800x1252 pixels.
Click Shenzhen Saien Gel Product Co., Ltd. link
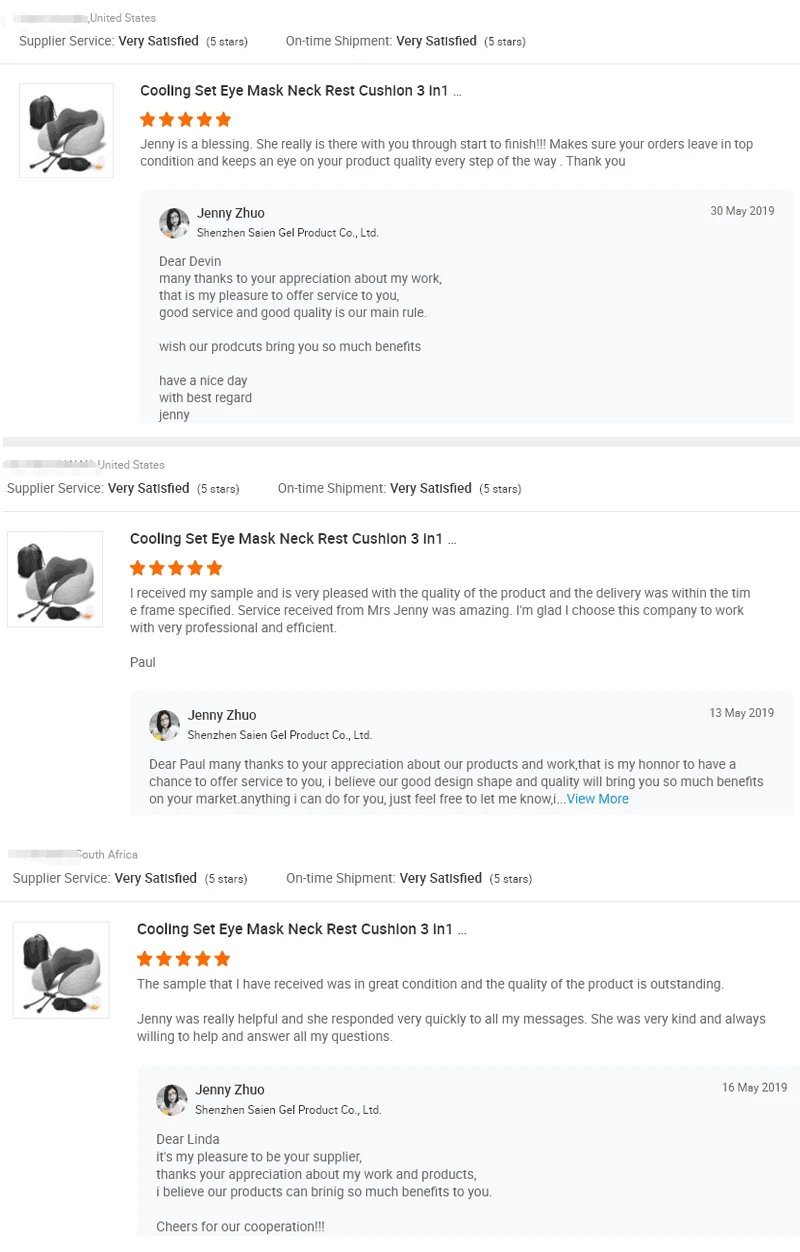coord(287,232)
